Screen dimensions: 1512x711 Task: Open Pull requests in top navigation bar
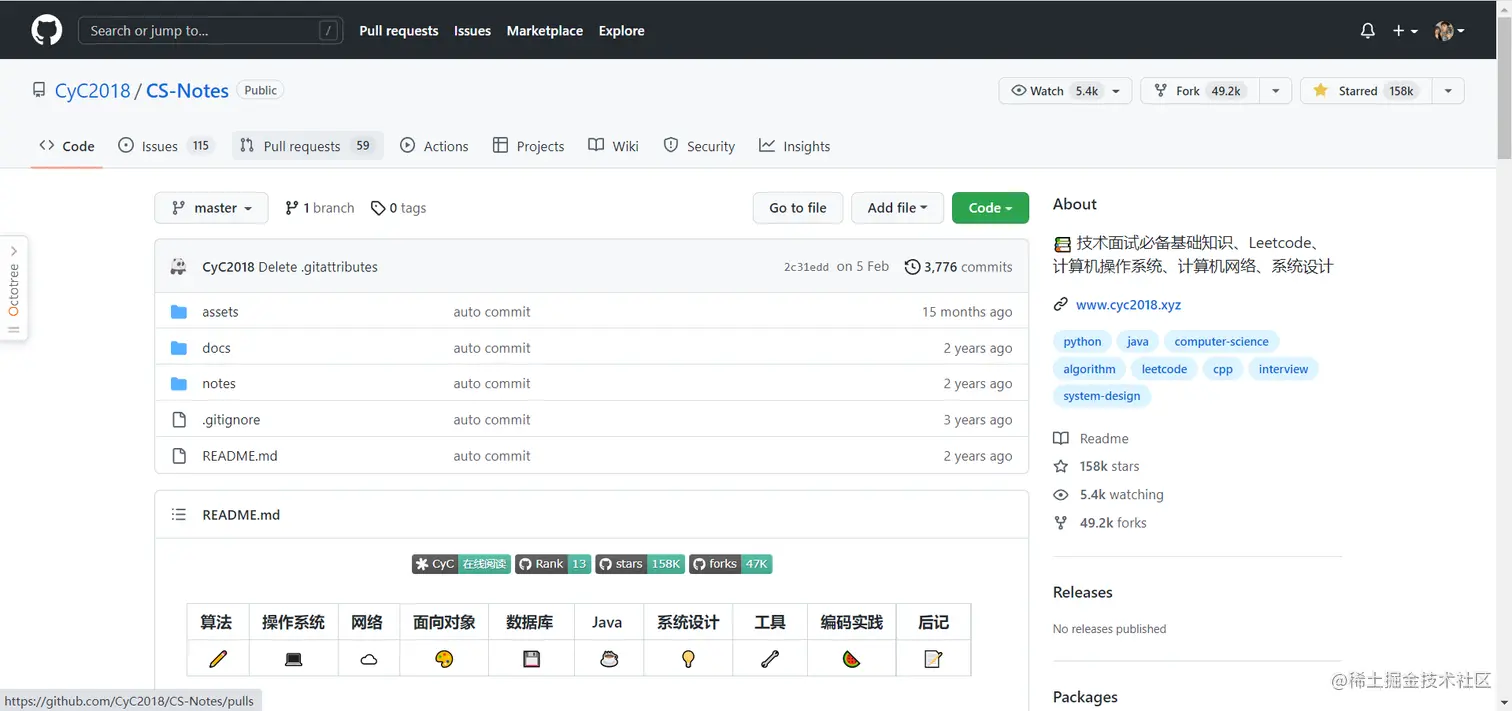coord(399,31)
